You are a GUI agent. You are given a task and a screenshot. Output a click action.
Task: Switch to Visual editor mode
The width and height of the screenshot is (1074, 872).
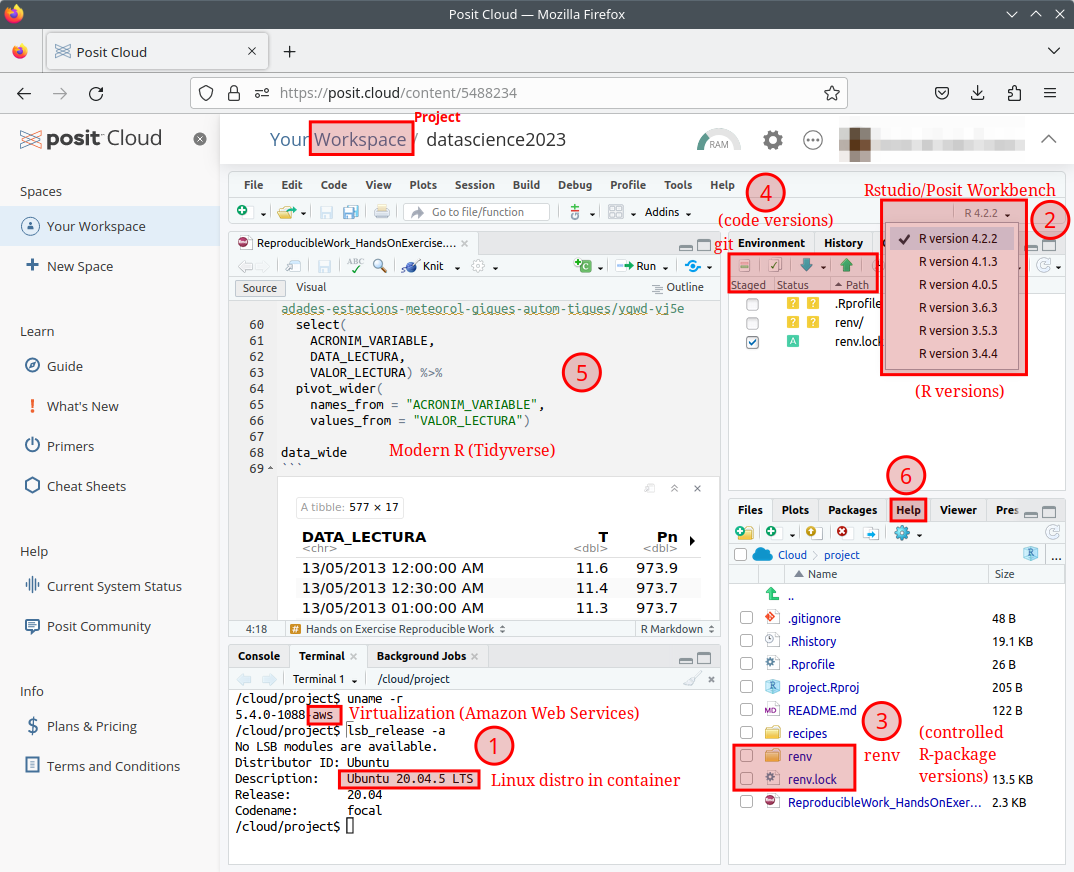pyautogui.click(x=311, y=287)
